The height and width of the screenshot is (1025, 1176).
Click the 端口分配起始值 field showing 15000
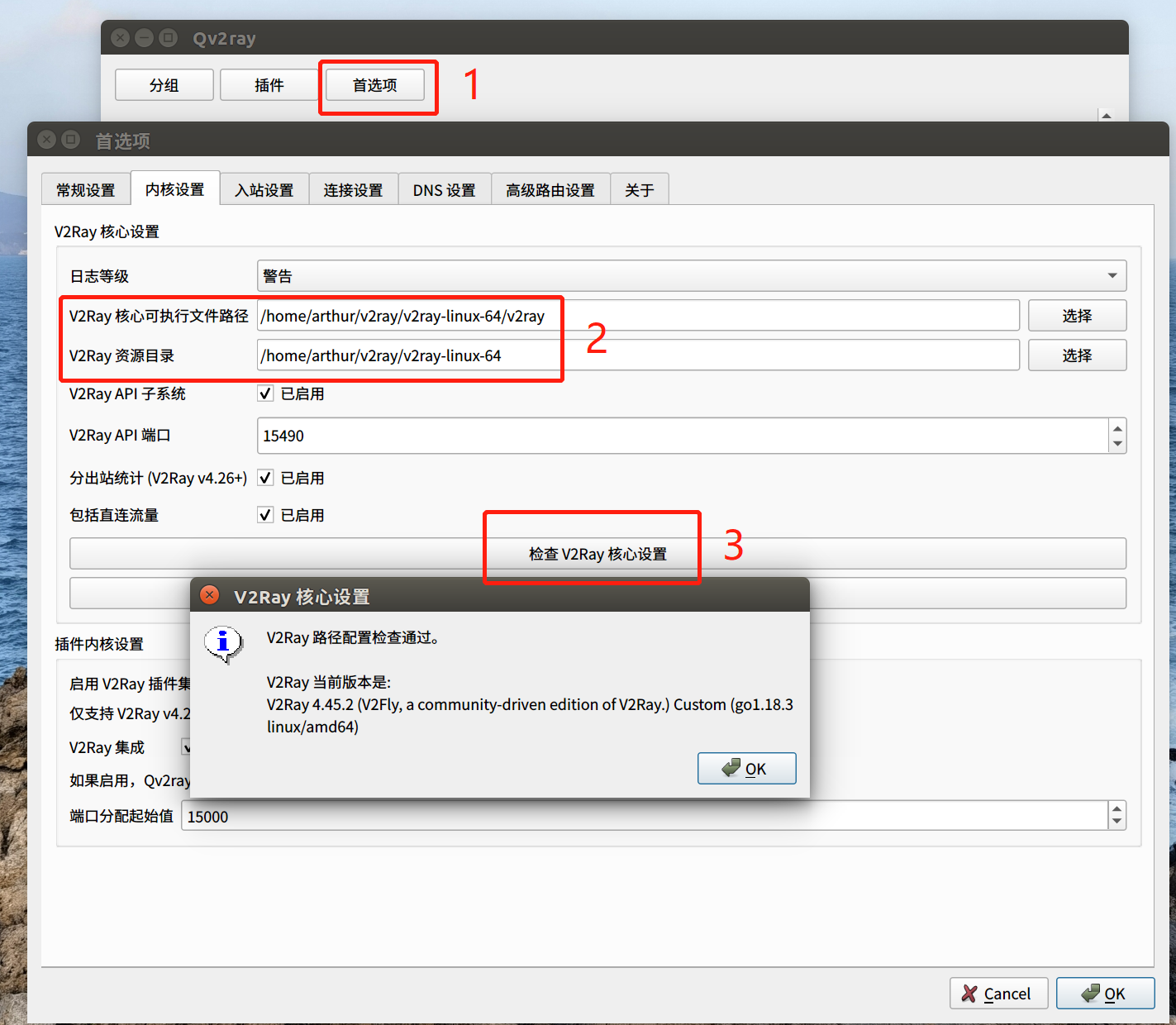point(644,816)
